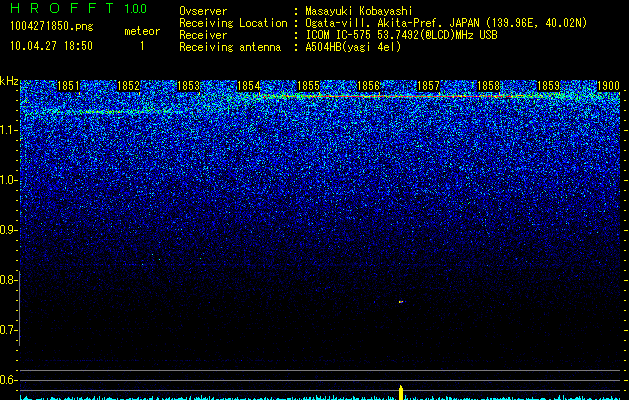Click the meteor count value 1
629x400 pixels.
pyautogui.click(x=142, y=46)
